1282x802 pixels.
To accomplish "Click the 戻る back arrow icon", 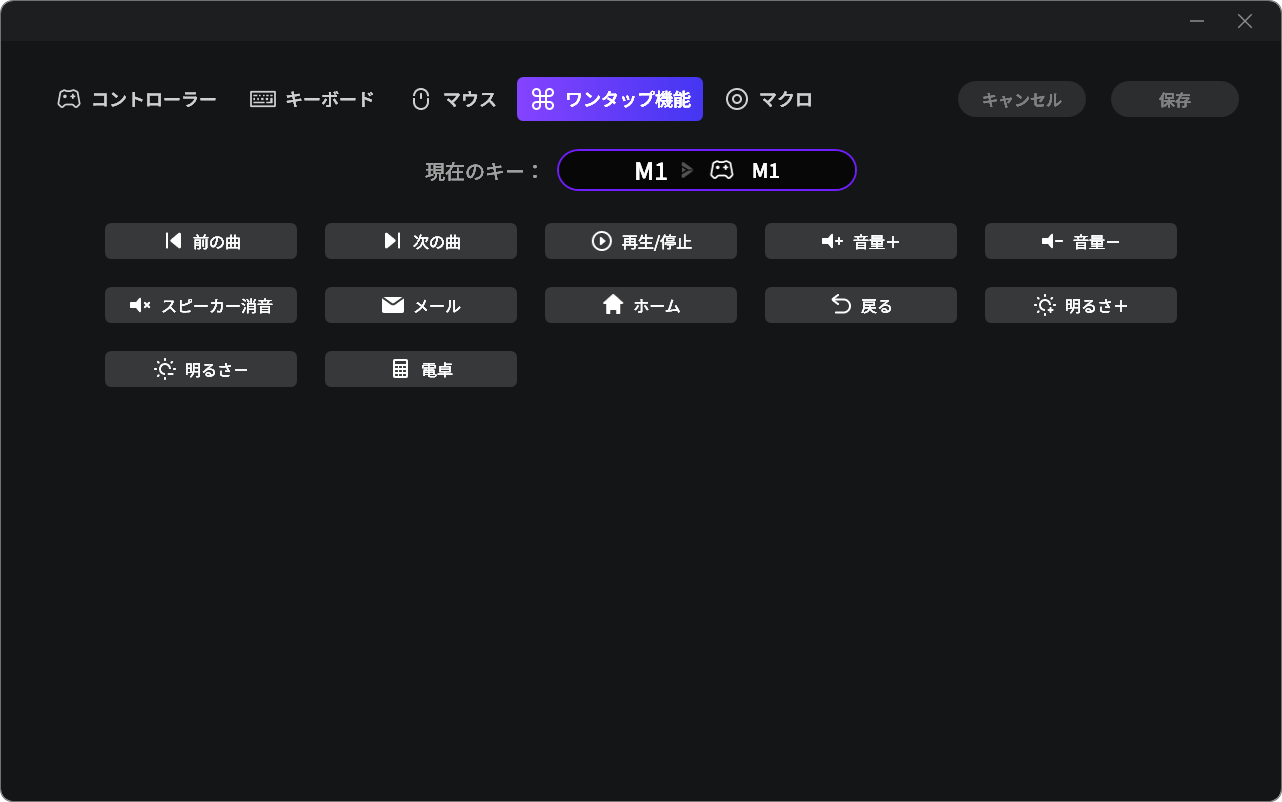I will 841,305.
